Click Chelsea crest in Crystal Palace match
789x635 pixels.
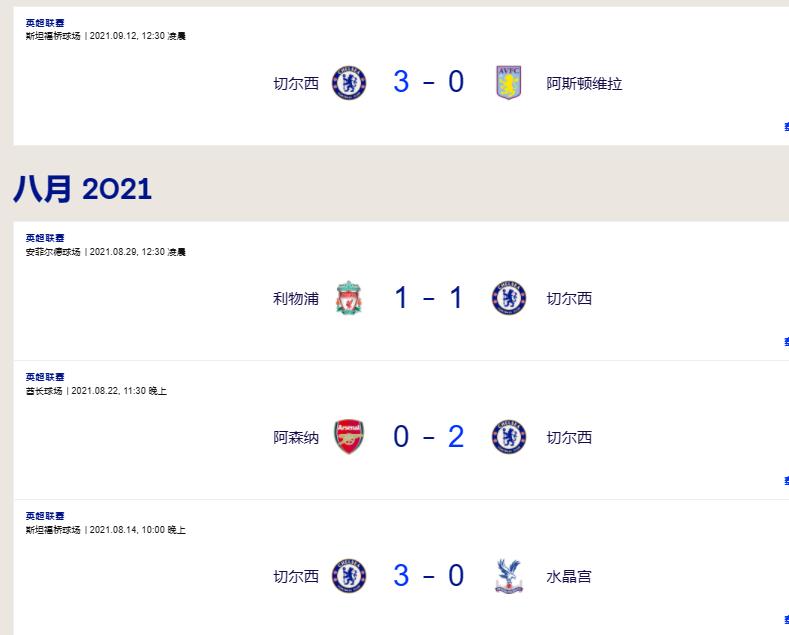(349, 576)
